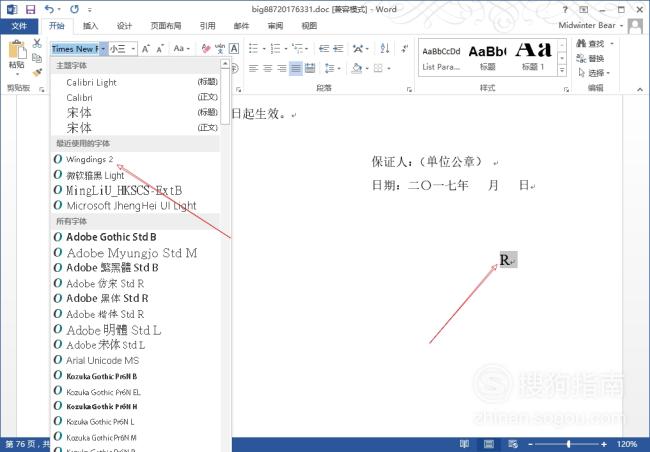
Task: Open the File (文件) tab
Action: [x=19, y=26]
